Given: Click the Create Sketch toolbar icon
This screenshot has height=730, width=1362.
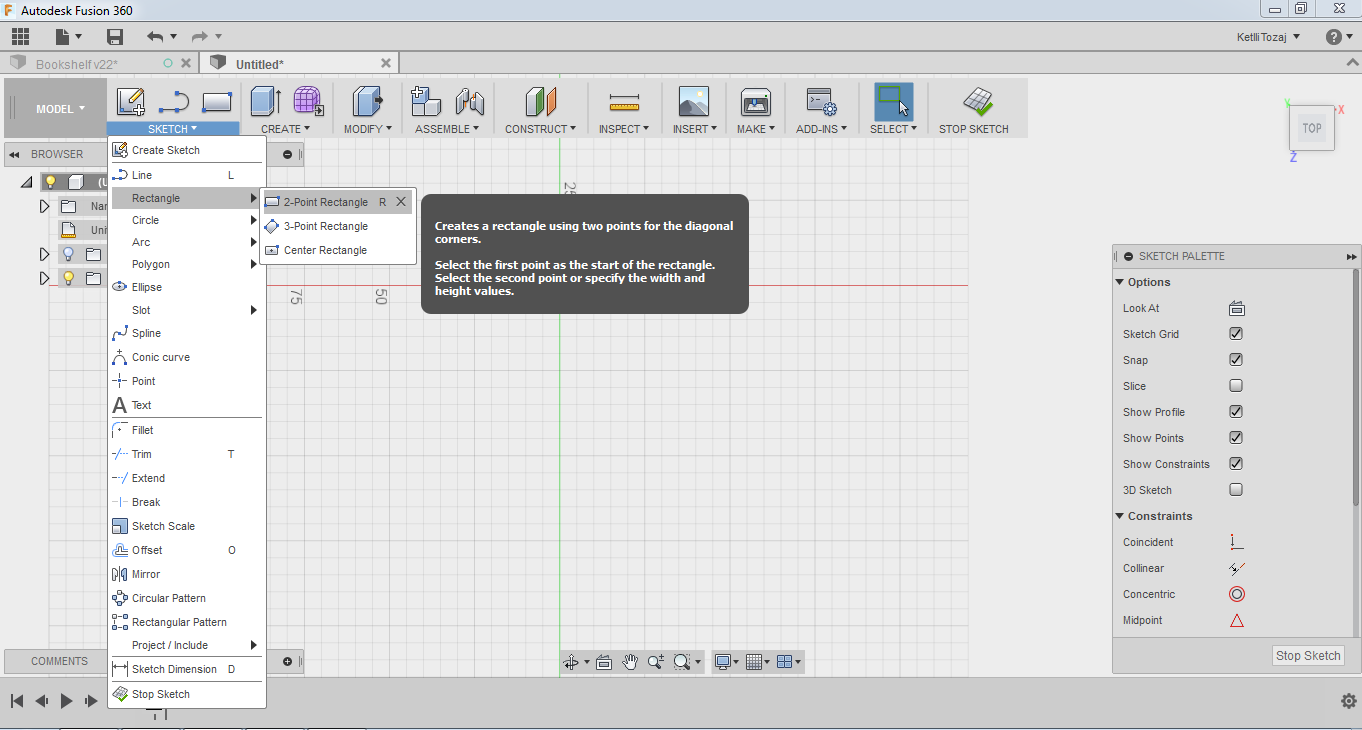Looking at the screenshot, I should point(131,101).
